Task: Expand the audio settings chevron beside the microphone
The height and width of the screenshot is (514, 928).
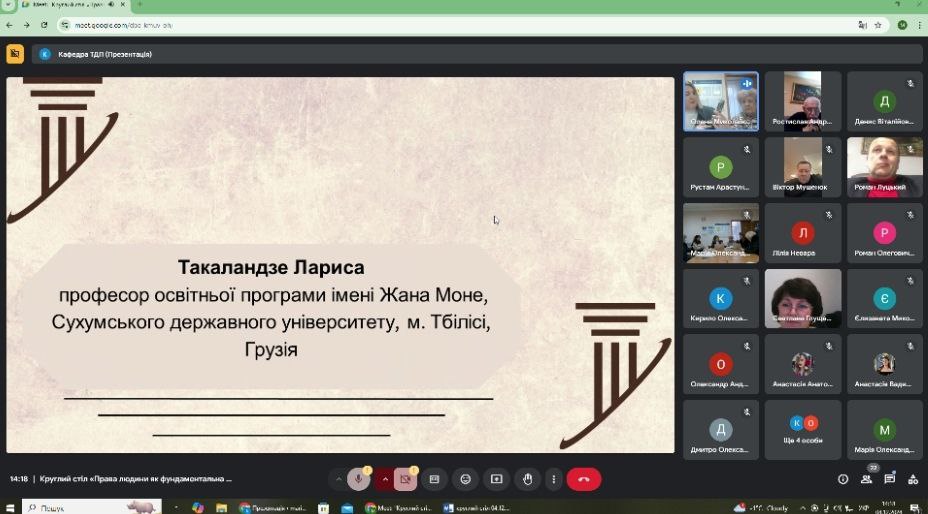Action: pyautogui.click(x=338, y=479)
